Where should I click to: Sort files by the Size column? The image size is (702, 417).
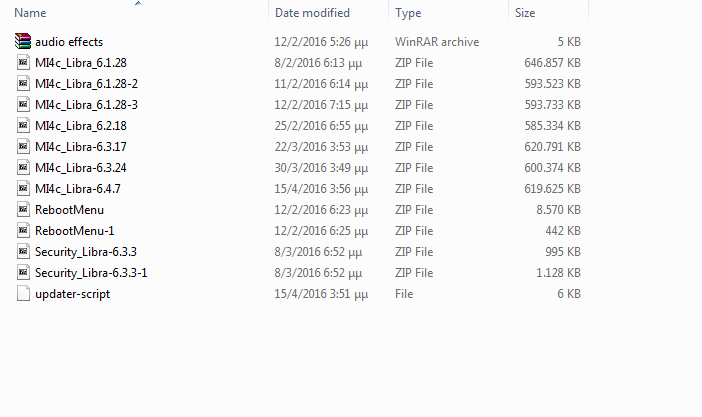[x=525, y=13]
